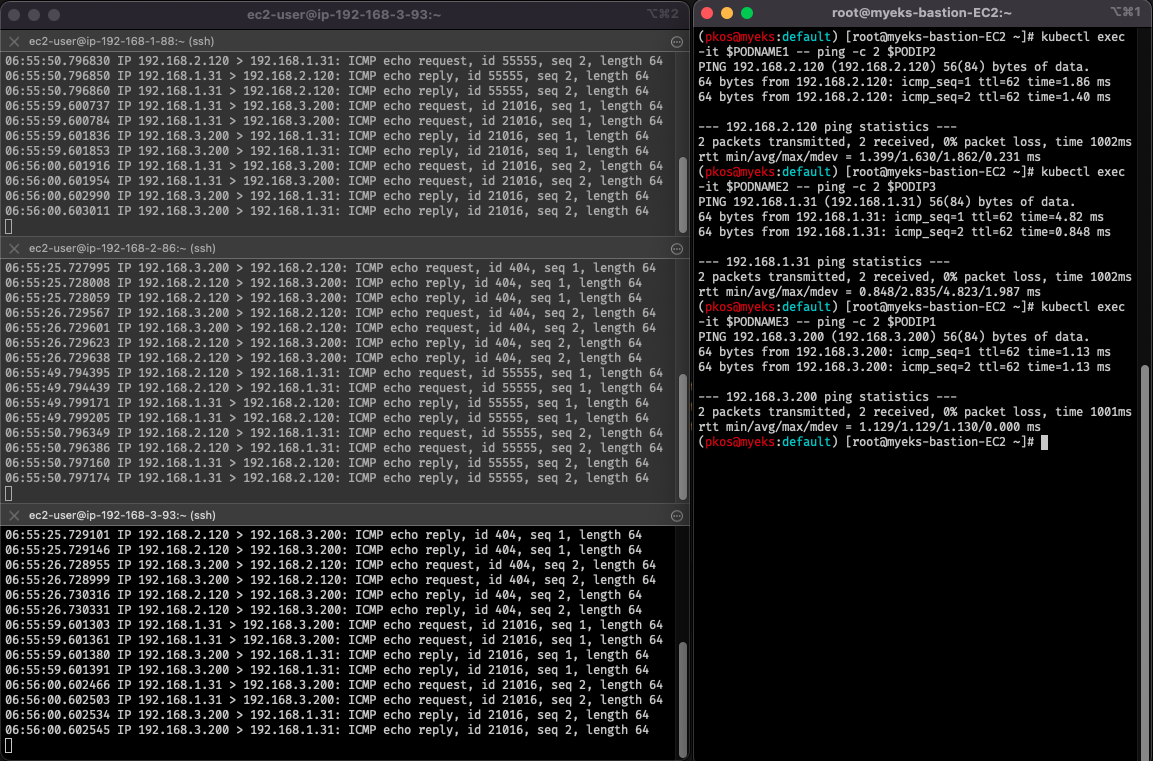
Task: Close the ip-192-168-3-93 ssh pane
Action: click(x=13, y=515)
